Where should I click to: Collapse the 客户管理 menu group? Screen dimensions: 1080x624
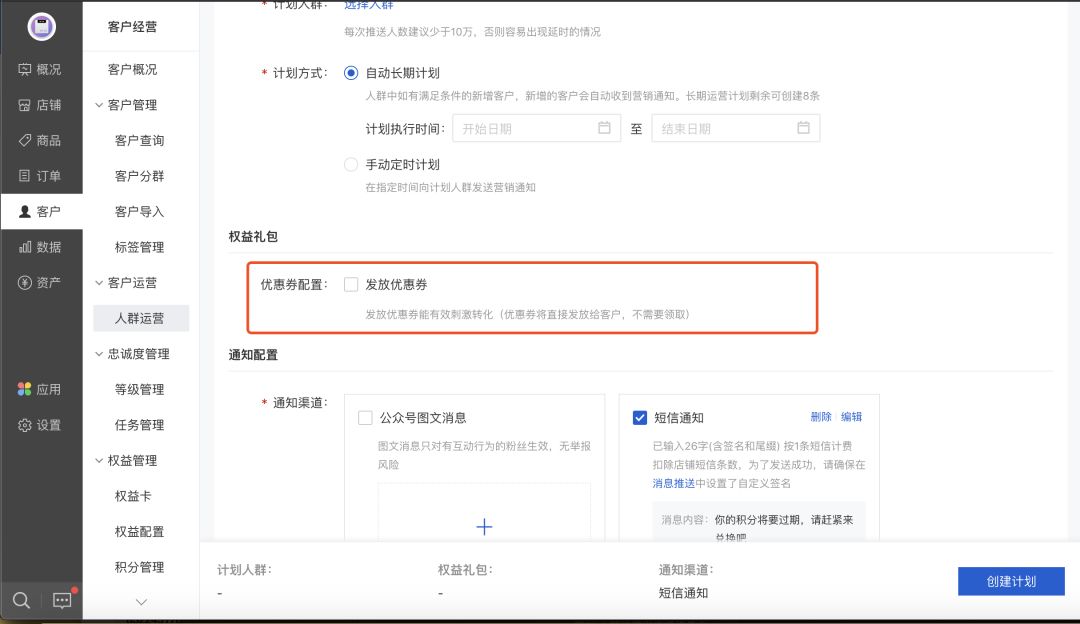100,105
